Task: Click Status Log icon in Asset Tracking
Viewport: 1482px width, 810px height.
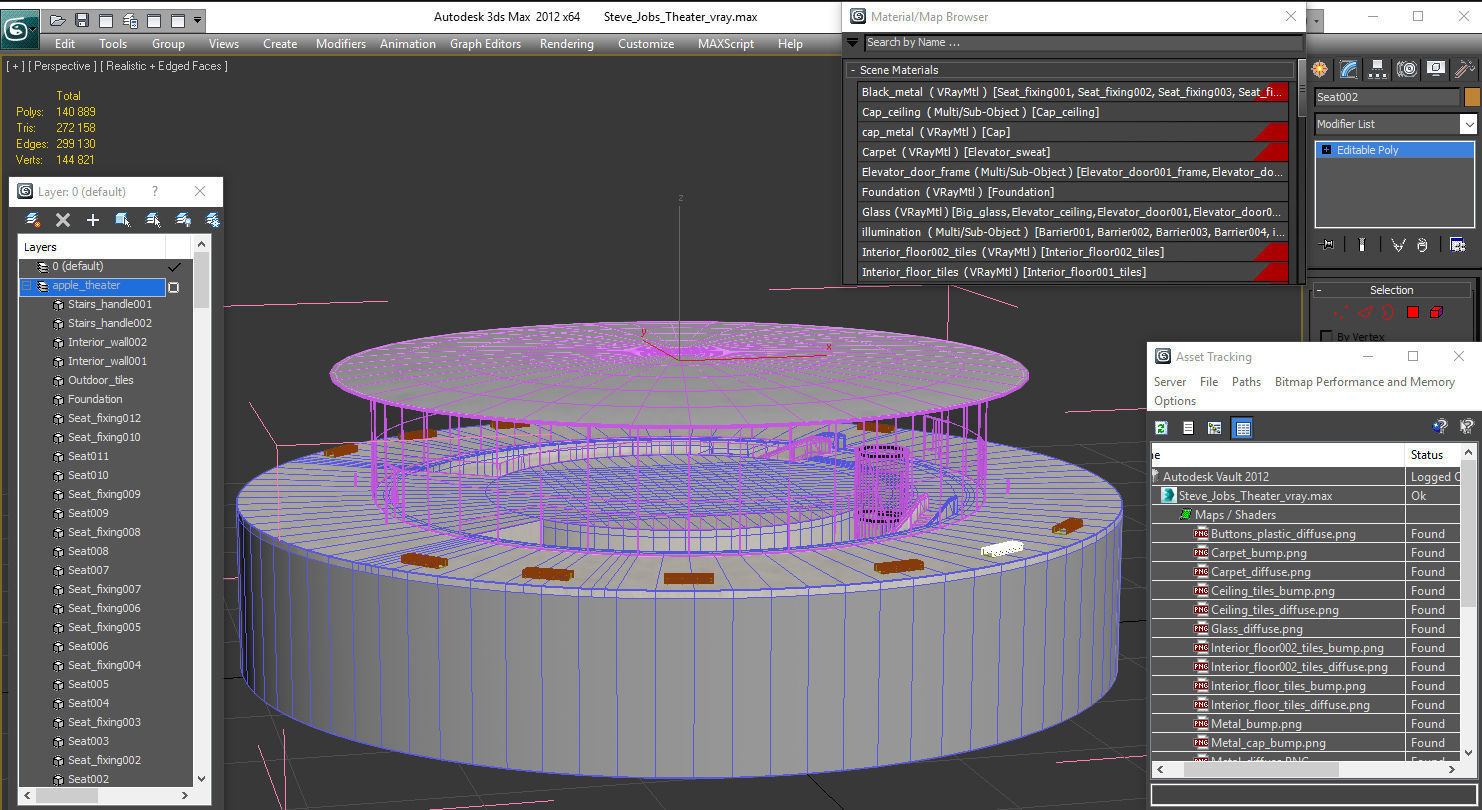Action: pyautogui.click(x=1188, y=428)
